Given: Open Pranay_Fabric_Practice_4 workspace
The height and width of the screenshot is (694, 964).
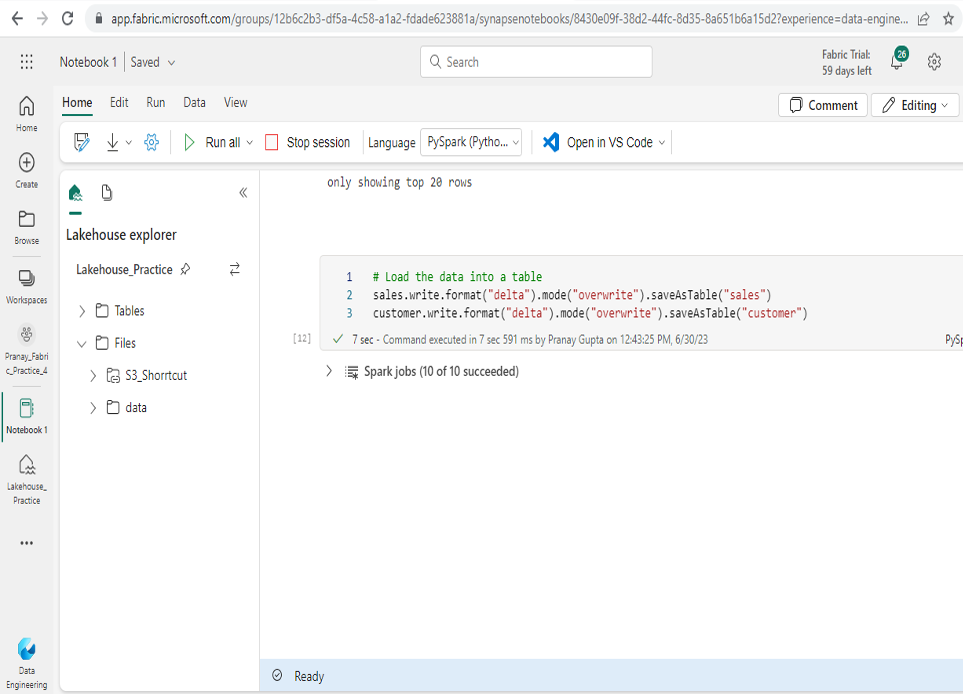Looking at the screenshot, I should [x=26, y=349].
